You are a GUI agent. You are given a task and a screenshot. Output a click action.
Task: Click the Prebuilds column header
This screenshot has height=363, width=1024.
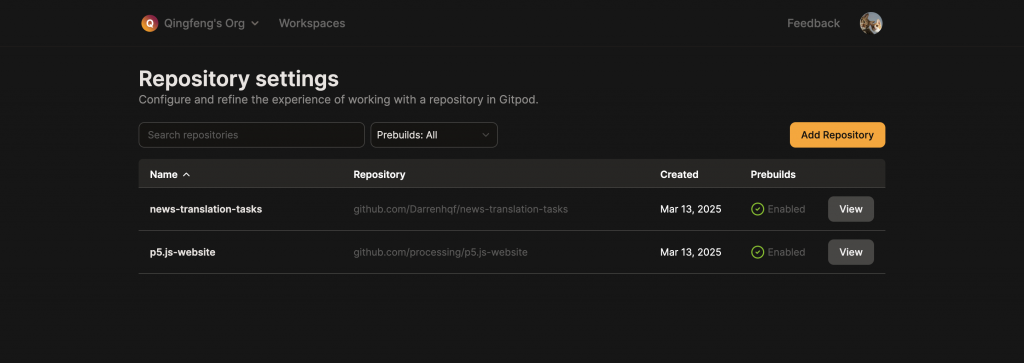coord(773,175)
